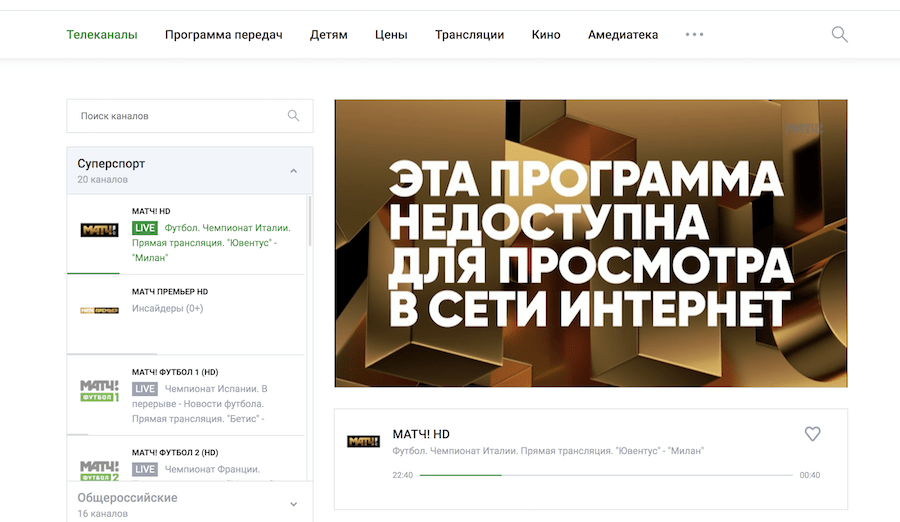This screenshot has width=900, height=522.
Task: Click the МАТЧ! HD channel logo in list
Action: [99, 230]
